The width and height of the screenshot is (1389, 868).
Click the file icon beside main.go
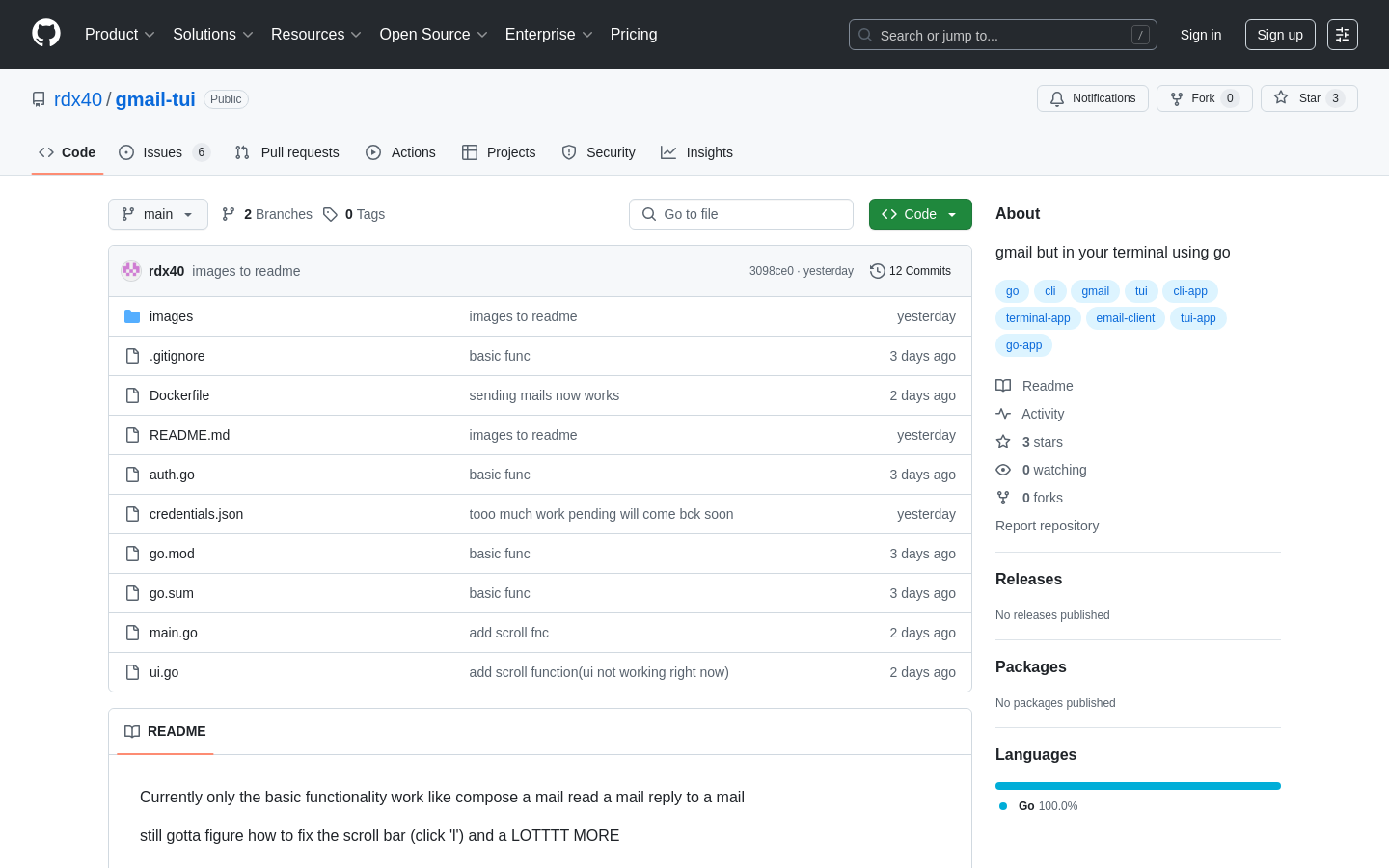[132, 633]
